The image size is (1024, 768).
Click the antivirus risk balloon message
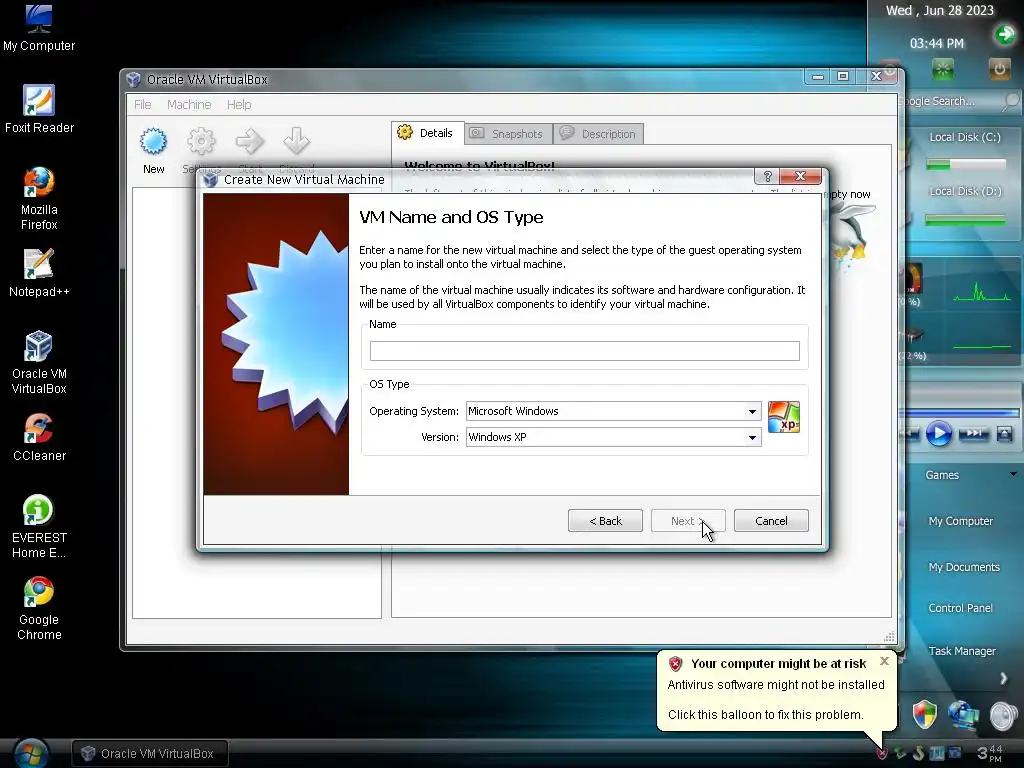pos(776,699)
